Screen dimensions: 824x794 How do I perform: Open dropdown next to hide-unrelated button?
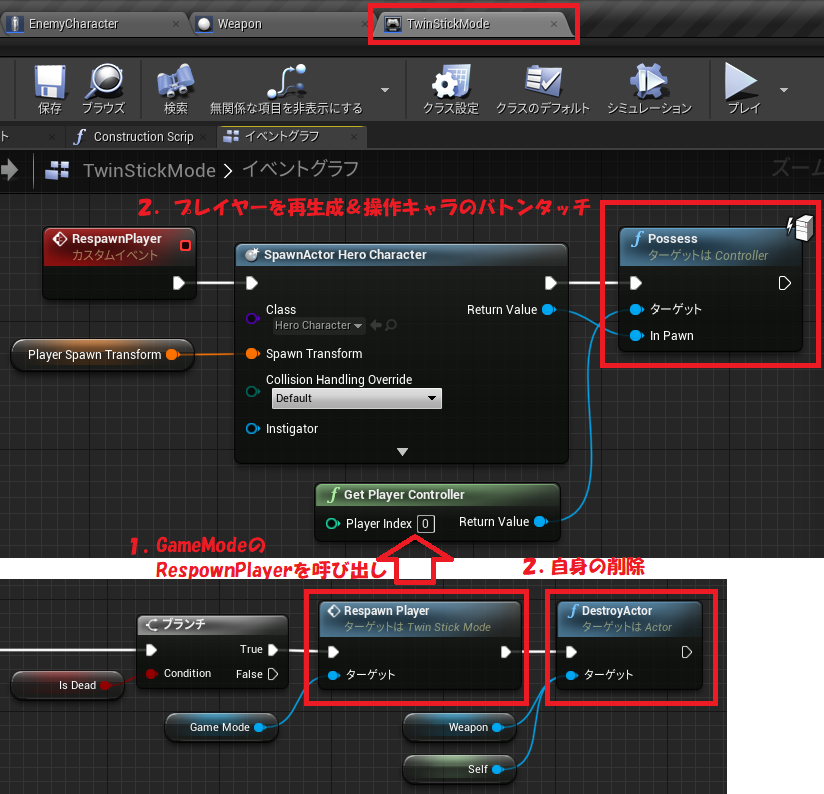coord(385,90)
